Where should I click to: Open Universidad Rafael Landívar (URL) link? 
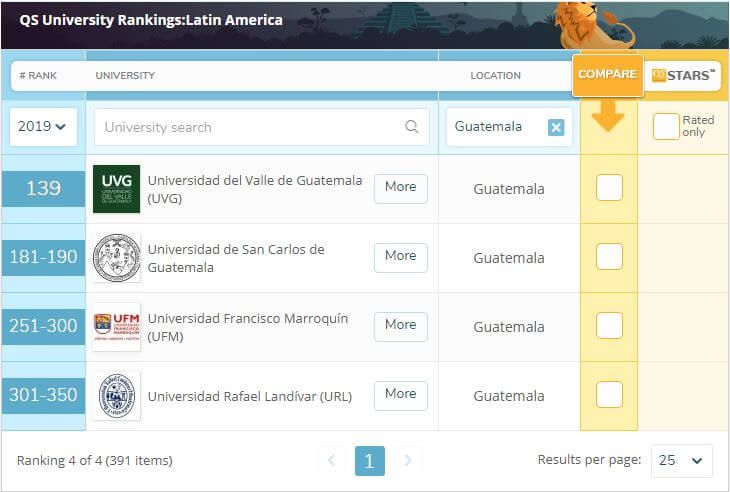pos(250,397)
